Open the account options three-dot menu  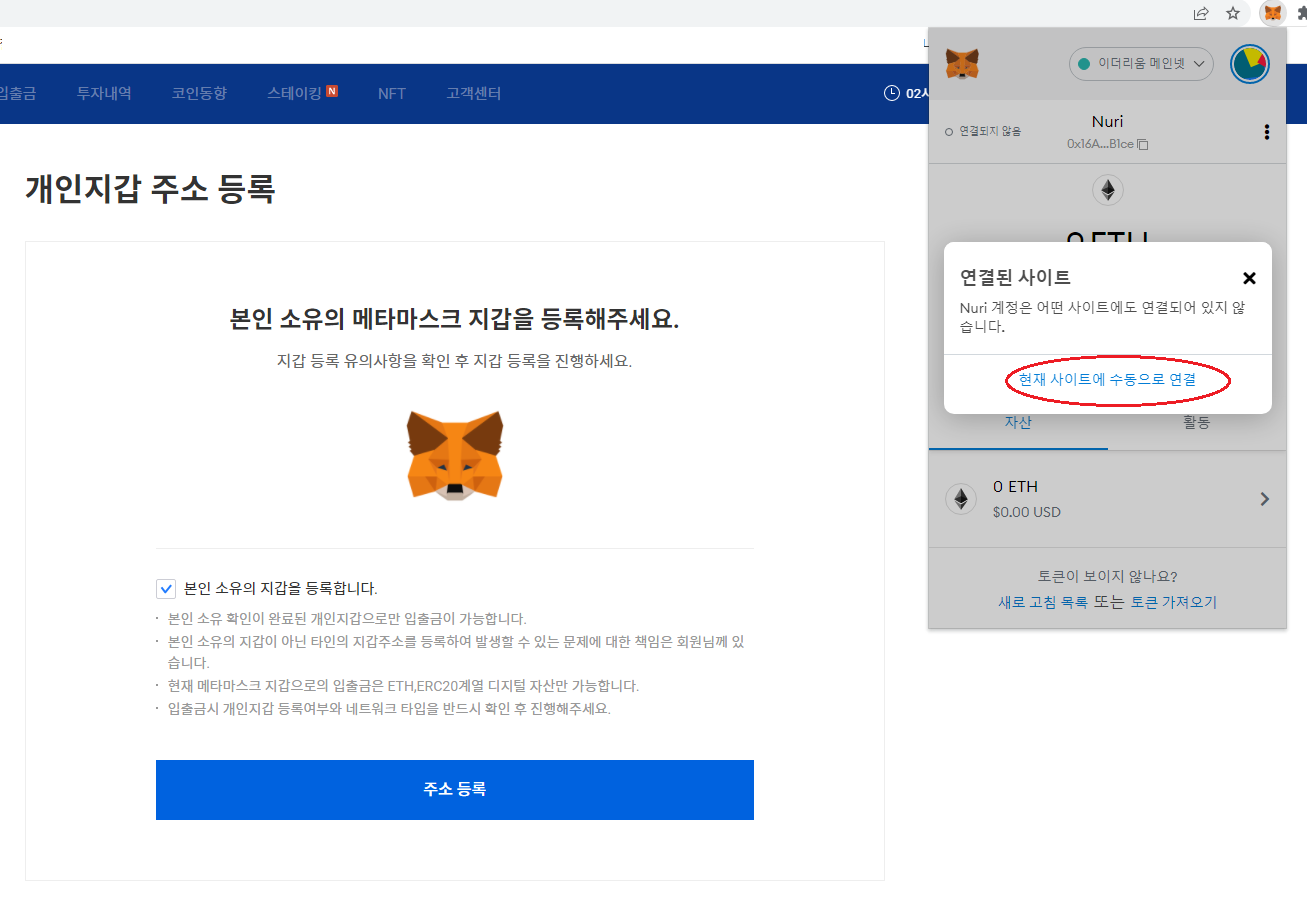coord(1266,132)
